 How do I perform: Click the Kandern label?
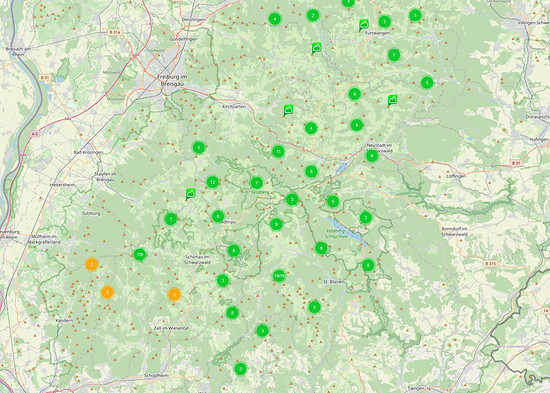[64, 320]
